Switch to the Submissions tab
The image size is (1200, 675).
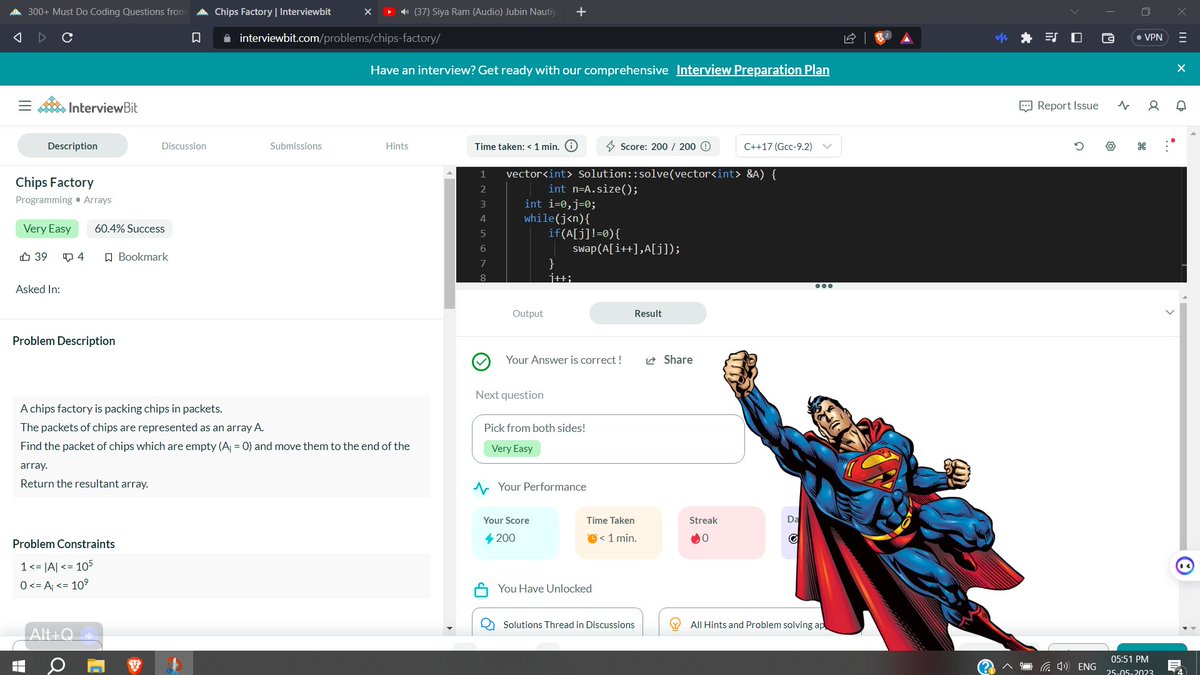[x=296, y=146]
